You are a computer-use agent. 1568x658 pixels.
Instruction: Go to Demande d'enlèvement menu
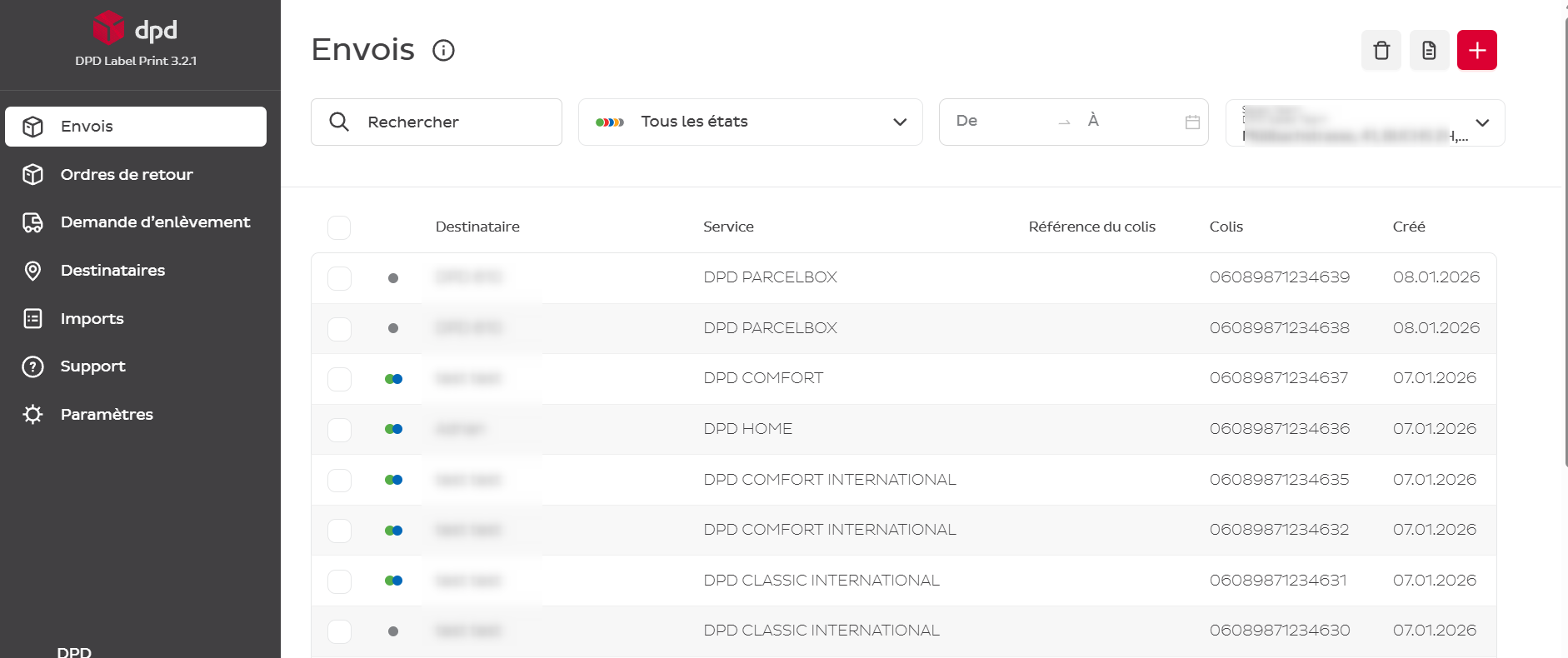[x=155, y=222]
